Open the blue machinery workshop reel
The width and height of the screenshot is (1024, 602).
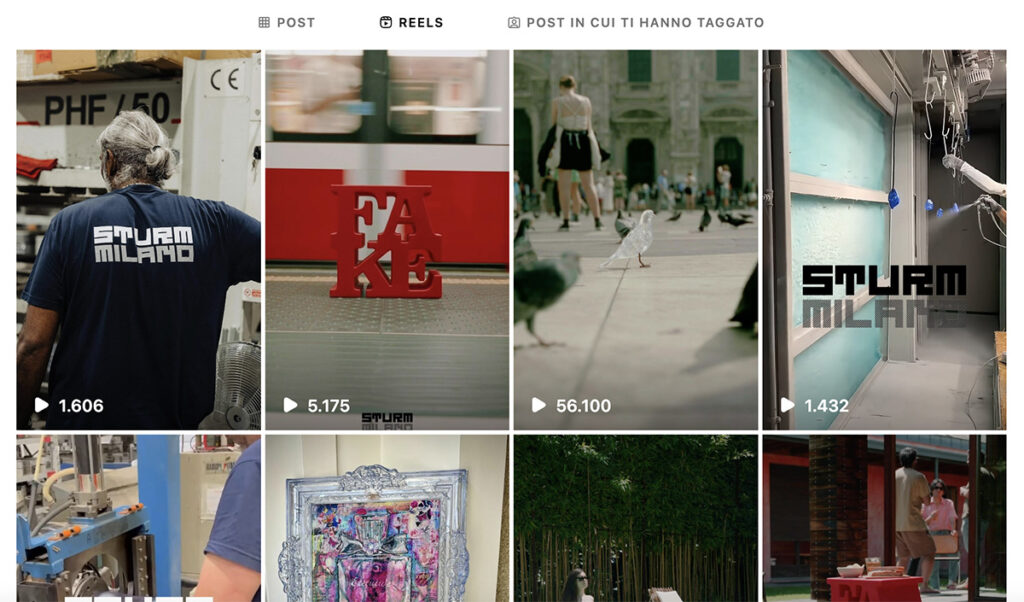point(138,518)
